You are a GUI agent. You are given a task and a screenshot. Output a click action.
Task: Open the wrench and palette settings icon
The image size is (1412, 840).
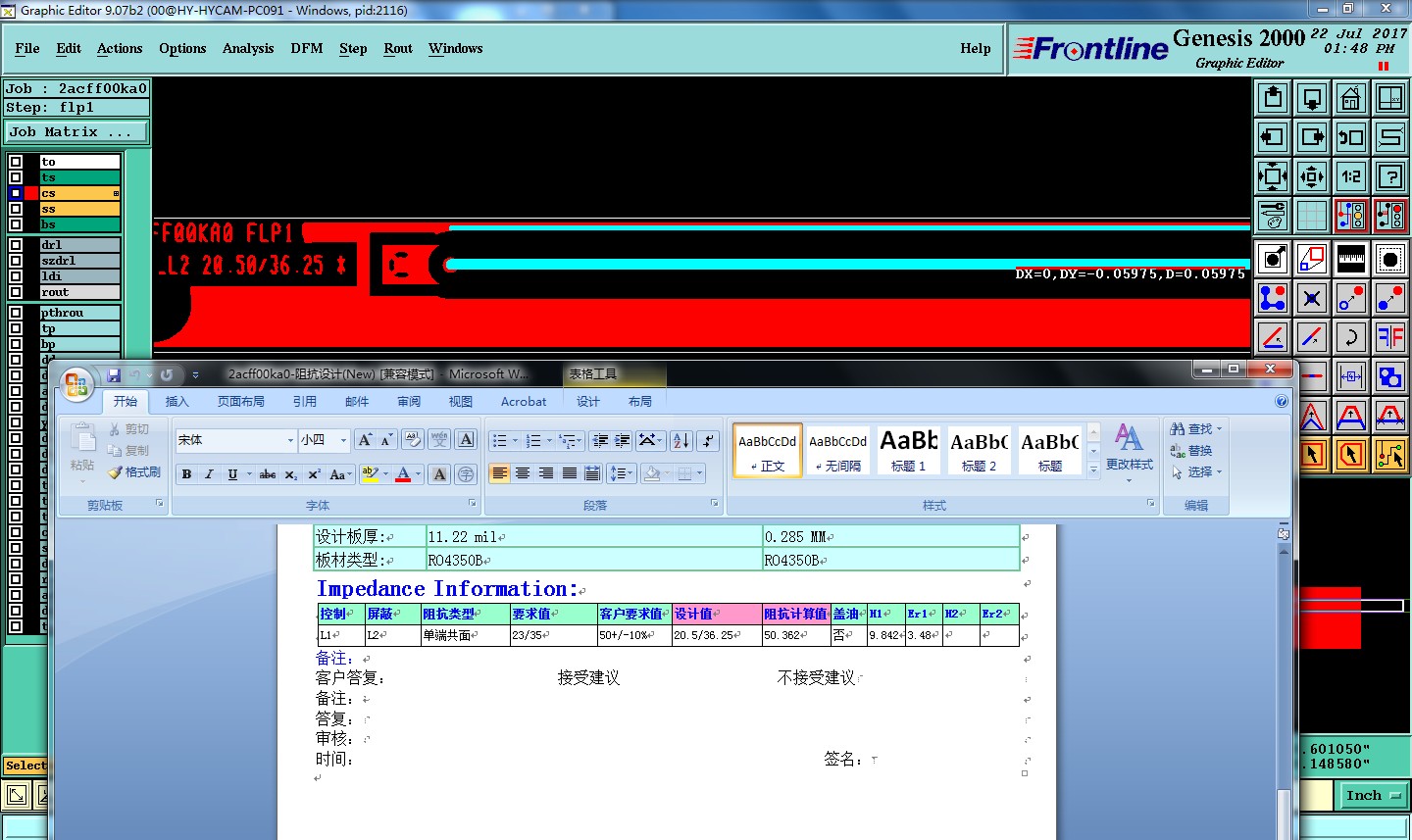(1273, 216)
